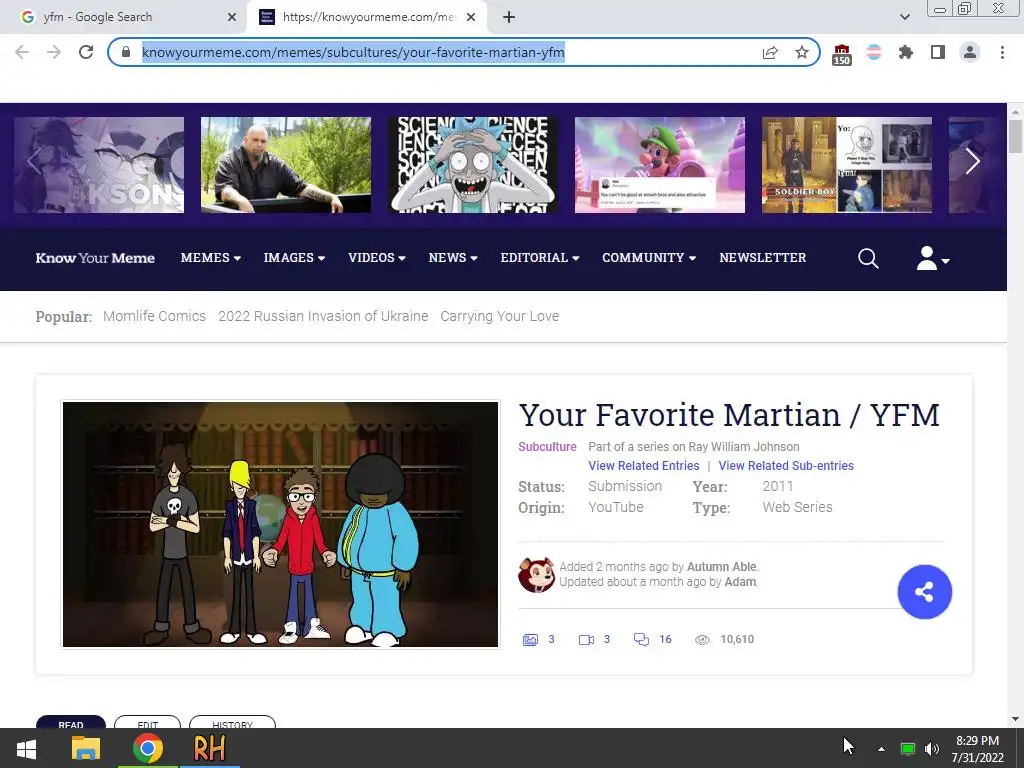
Task: Select the EDIT tab
Action: (148, 722)
